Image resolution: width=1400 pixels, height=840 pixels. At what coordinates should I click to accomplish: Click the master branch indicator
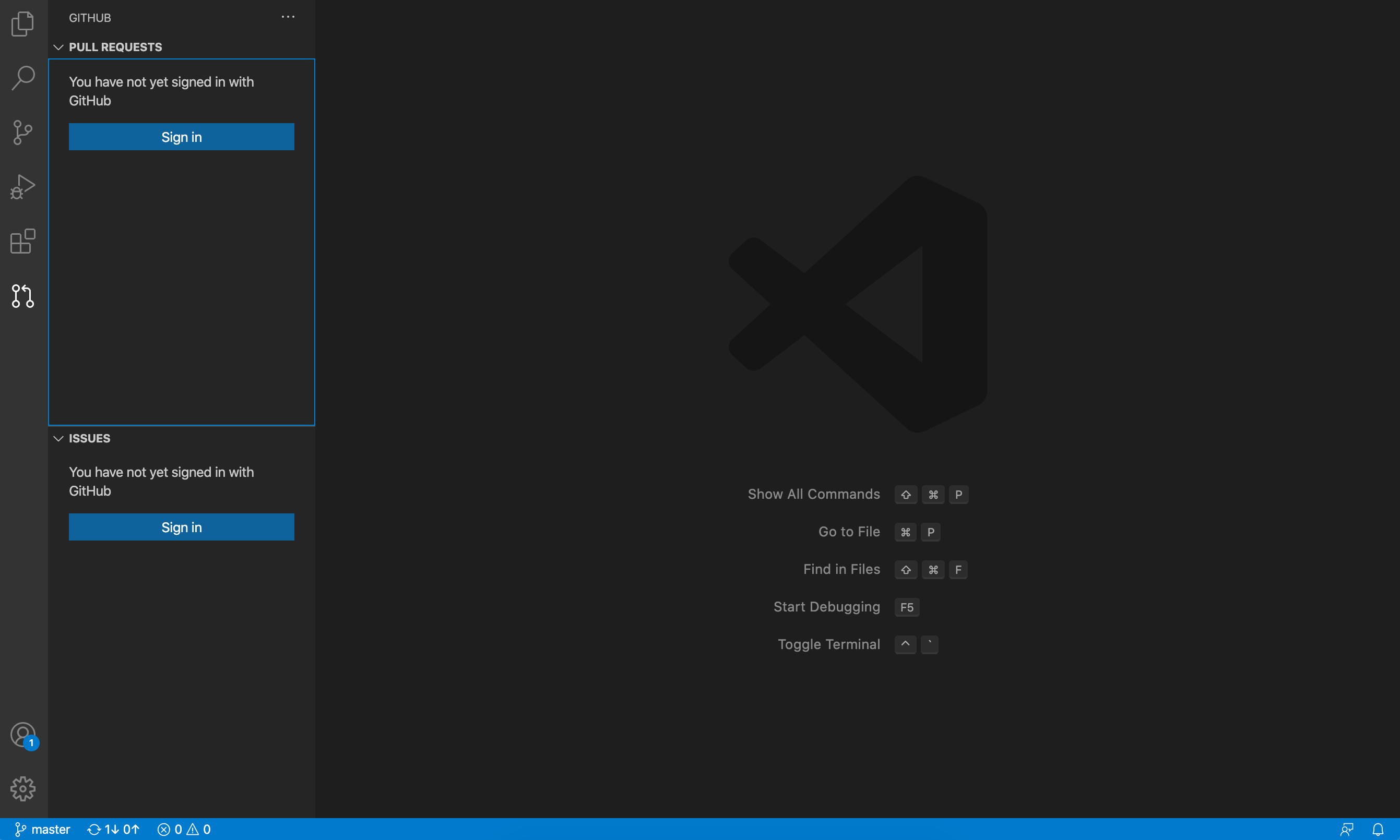(x=42, y=829)
